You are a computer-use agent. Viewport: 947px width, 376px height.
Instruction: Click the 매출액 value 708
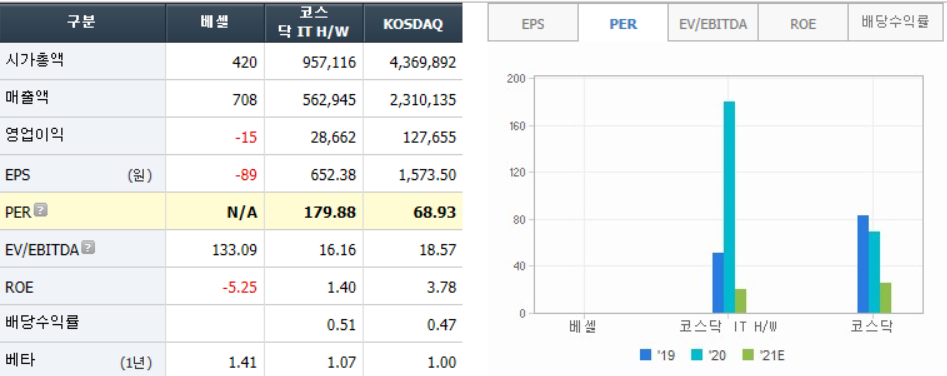(246, 100)
